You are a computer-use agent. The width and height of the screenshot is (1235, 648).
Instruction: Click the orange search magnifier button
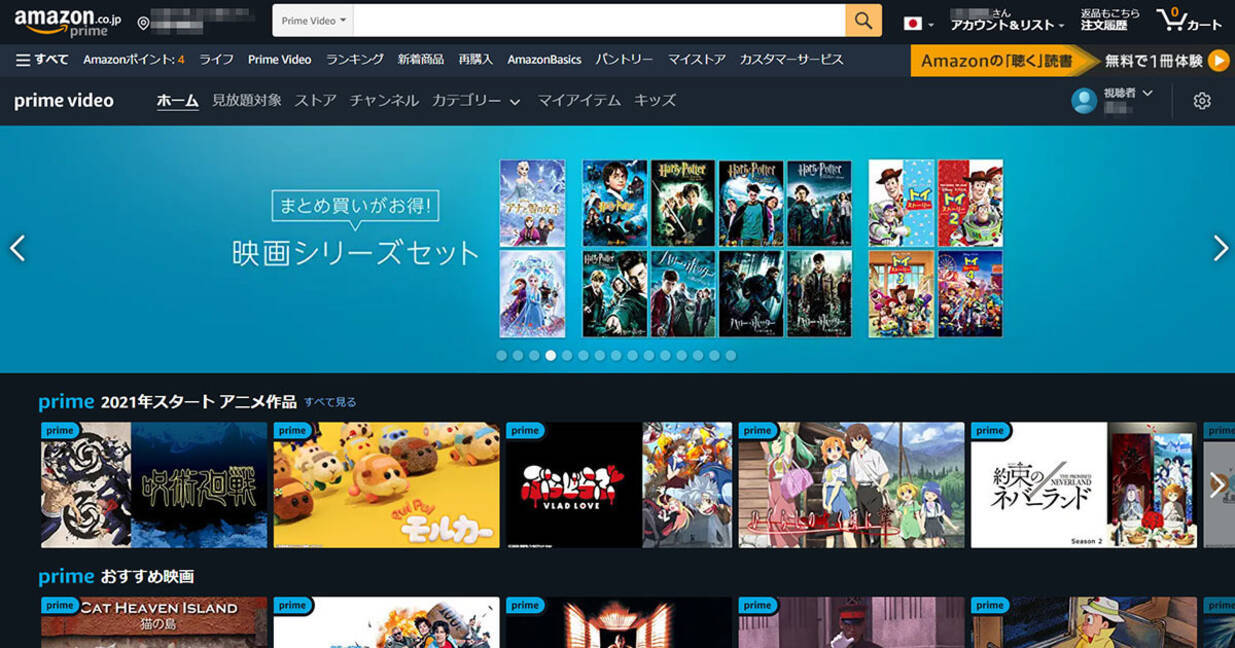(863, 21)
